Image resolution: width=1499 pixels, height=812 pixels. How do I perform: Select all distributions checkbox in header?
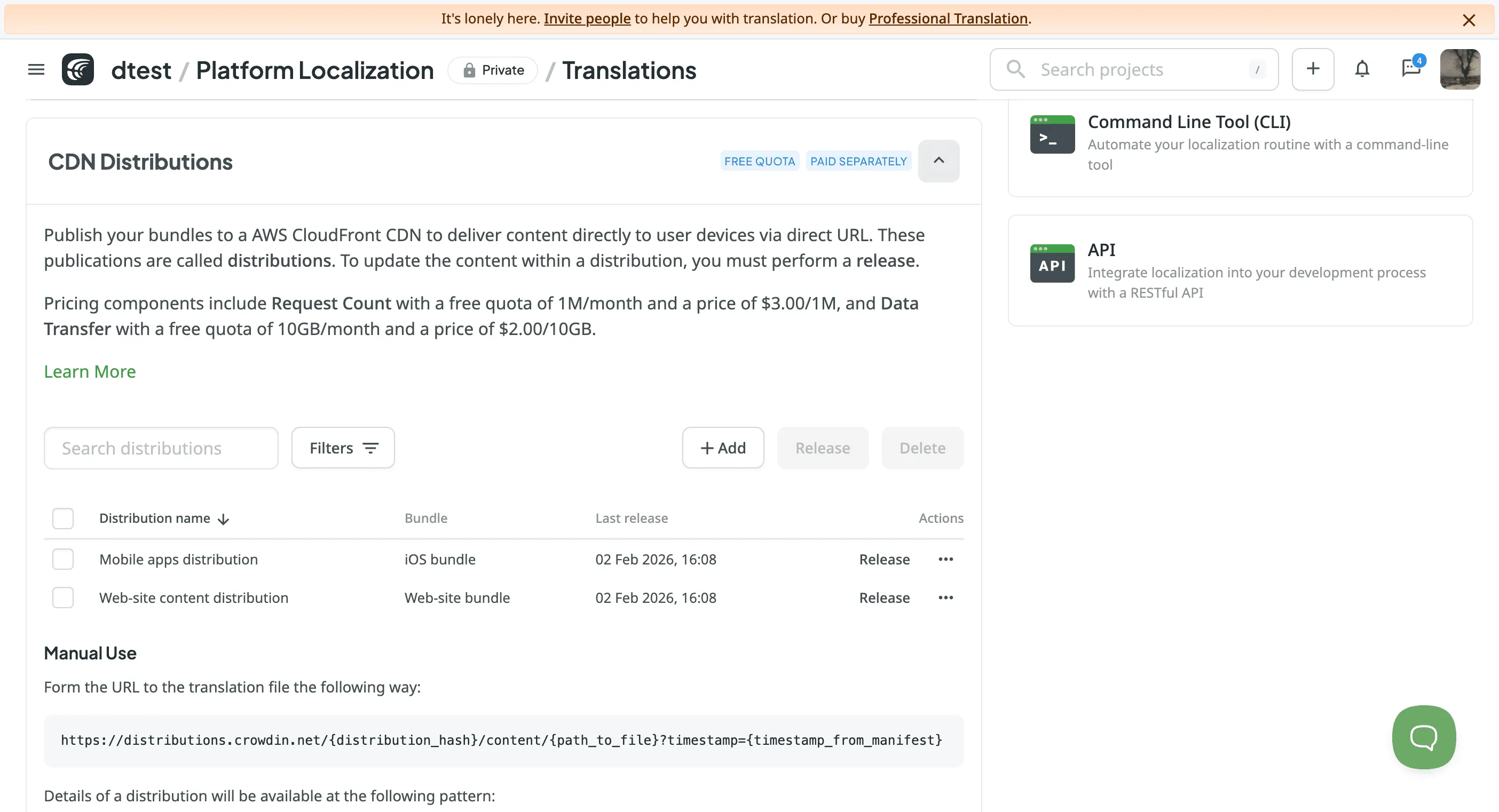coord(63,518)
